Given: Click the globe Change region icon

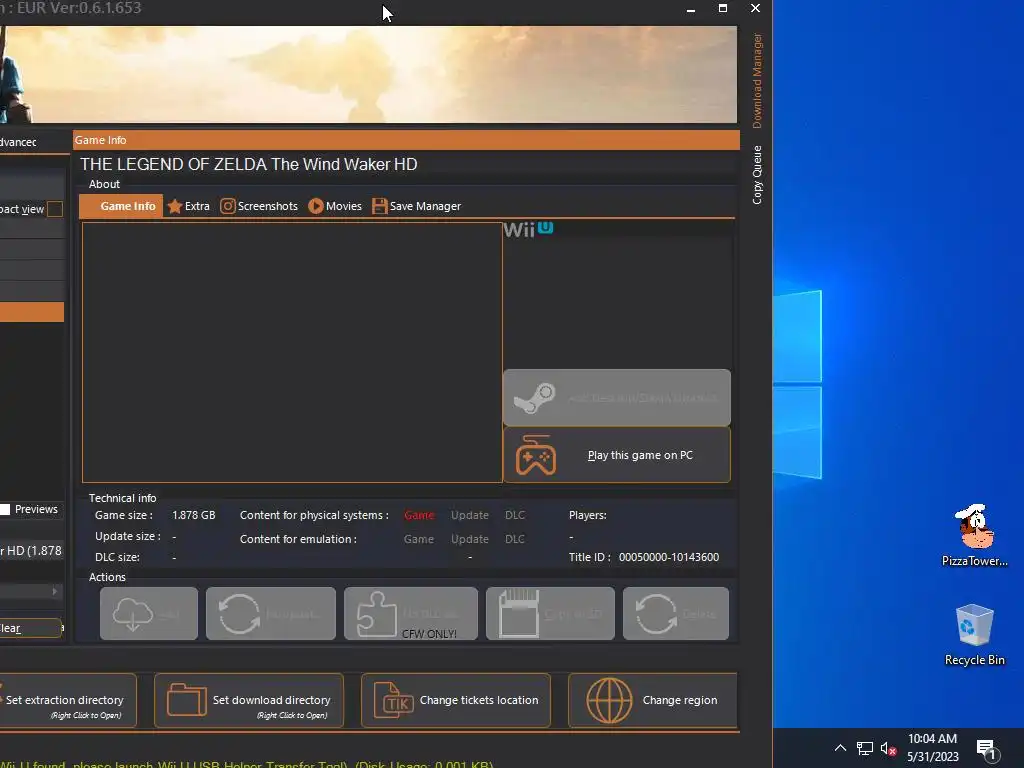Looking at the screenshot, I should [x=609, y=701].
